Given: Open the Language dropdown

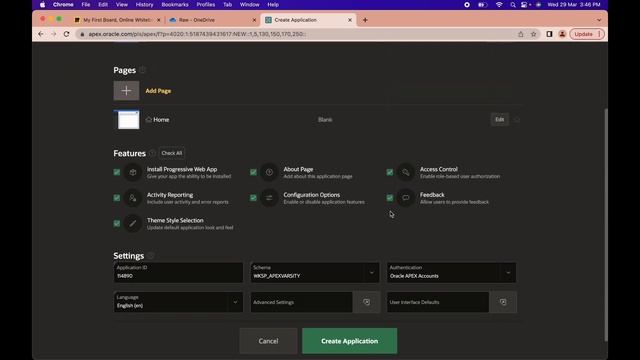Looking at the screenshot, I should click(178, 302).
